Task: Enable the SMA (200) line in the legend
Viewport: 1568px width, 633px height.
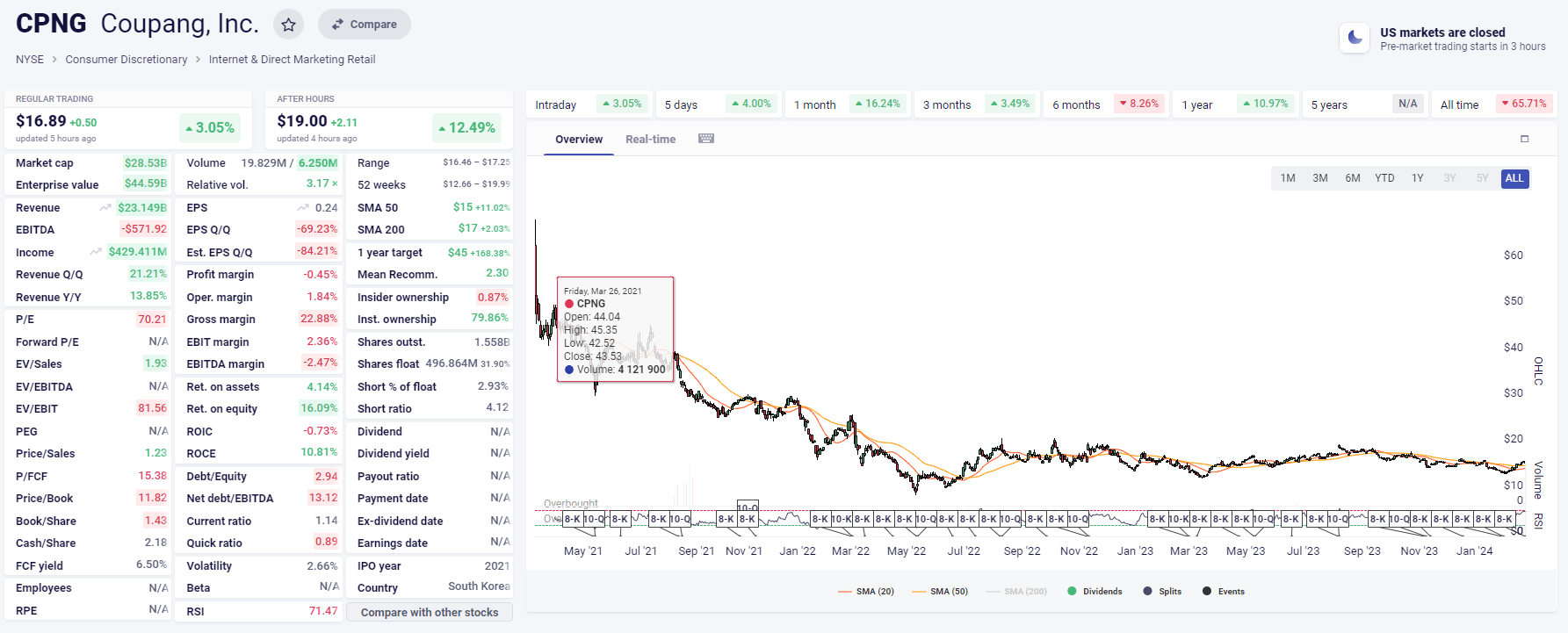Action: point(1016,592)
